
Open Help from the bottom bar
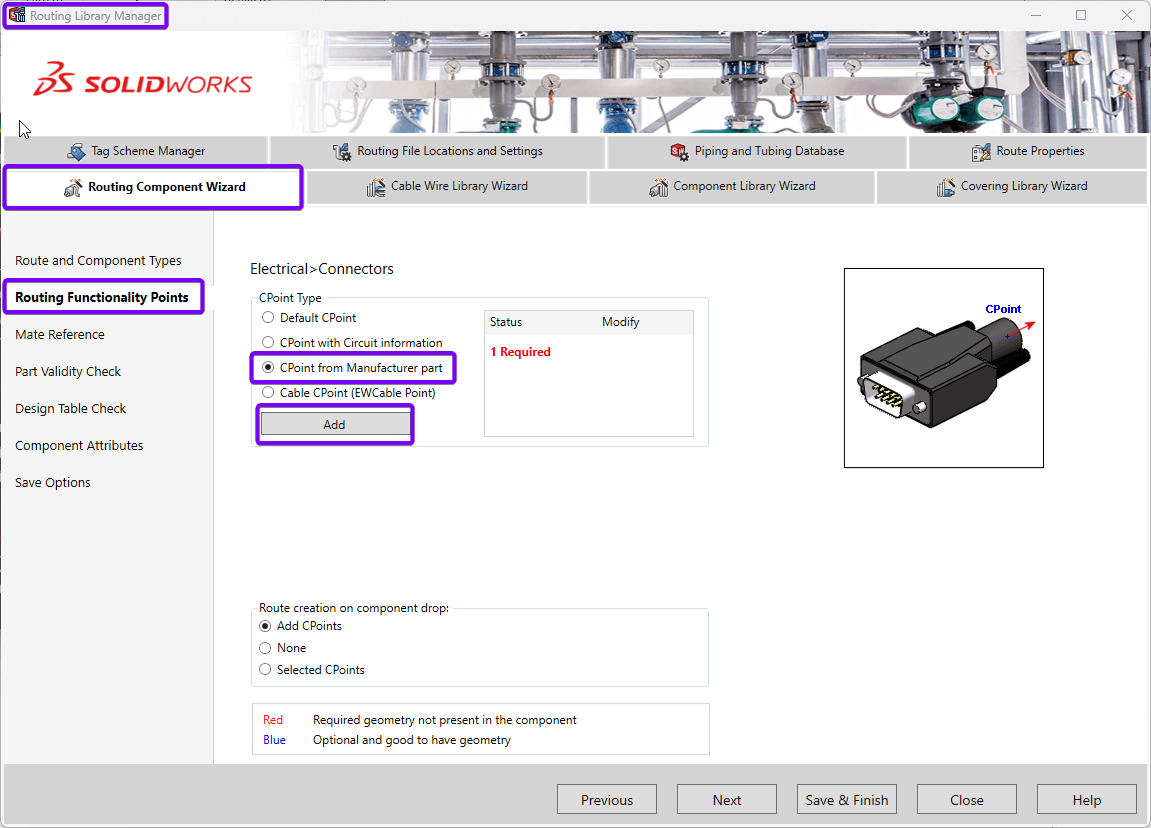(x=1086, y=799)
